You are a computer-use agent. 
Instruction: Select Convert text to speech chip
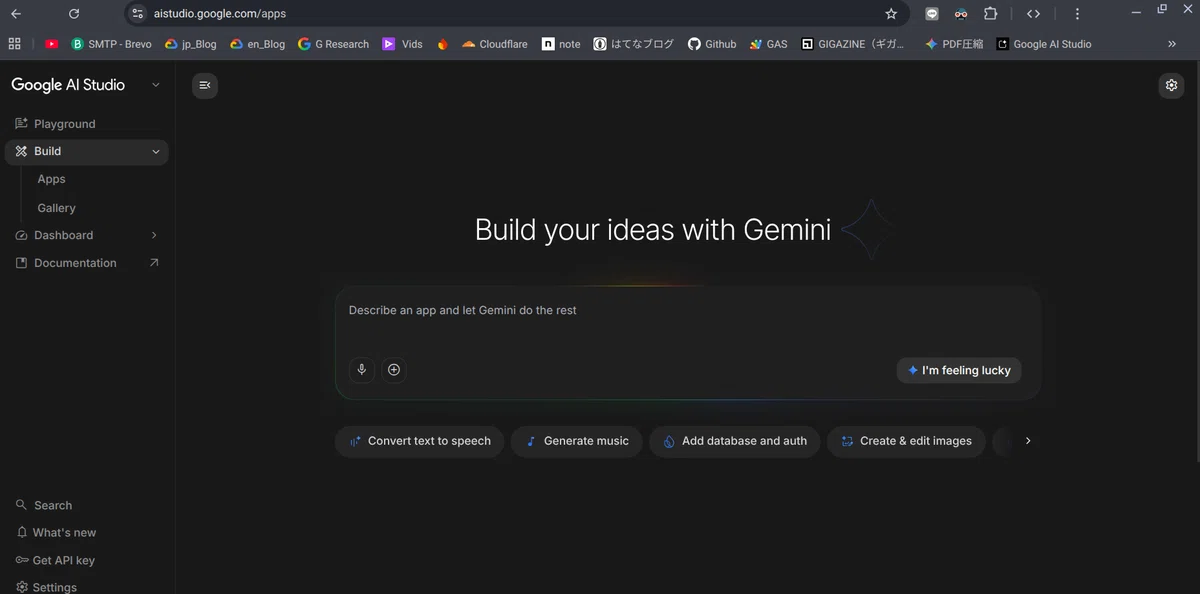pyautogui.click(x=420, y=441)
